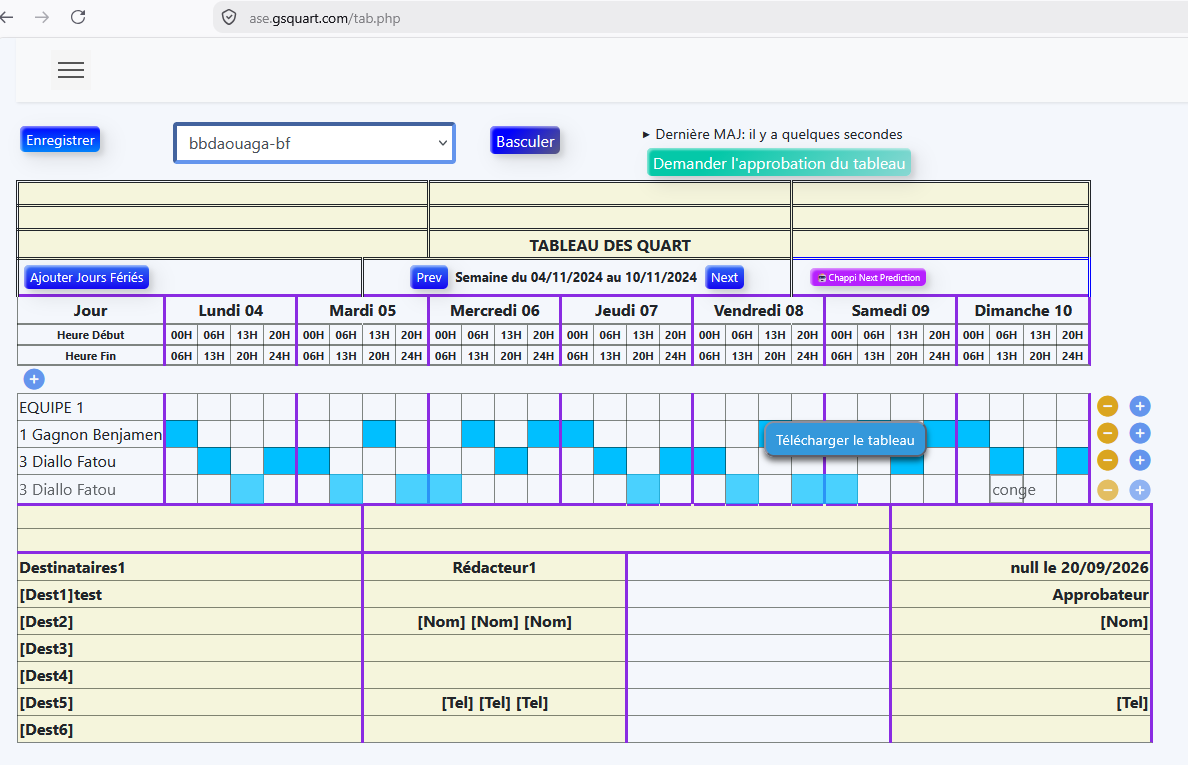Click the minus icon on the Gagnon Benjamen row
1188x765 pixels.
(x=1108, y=433)
